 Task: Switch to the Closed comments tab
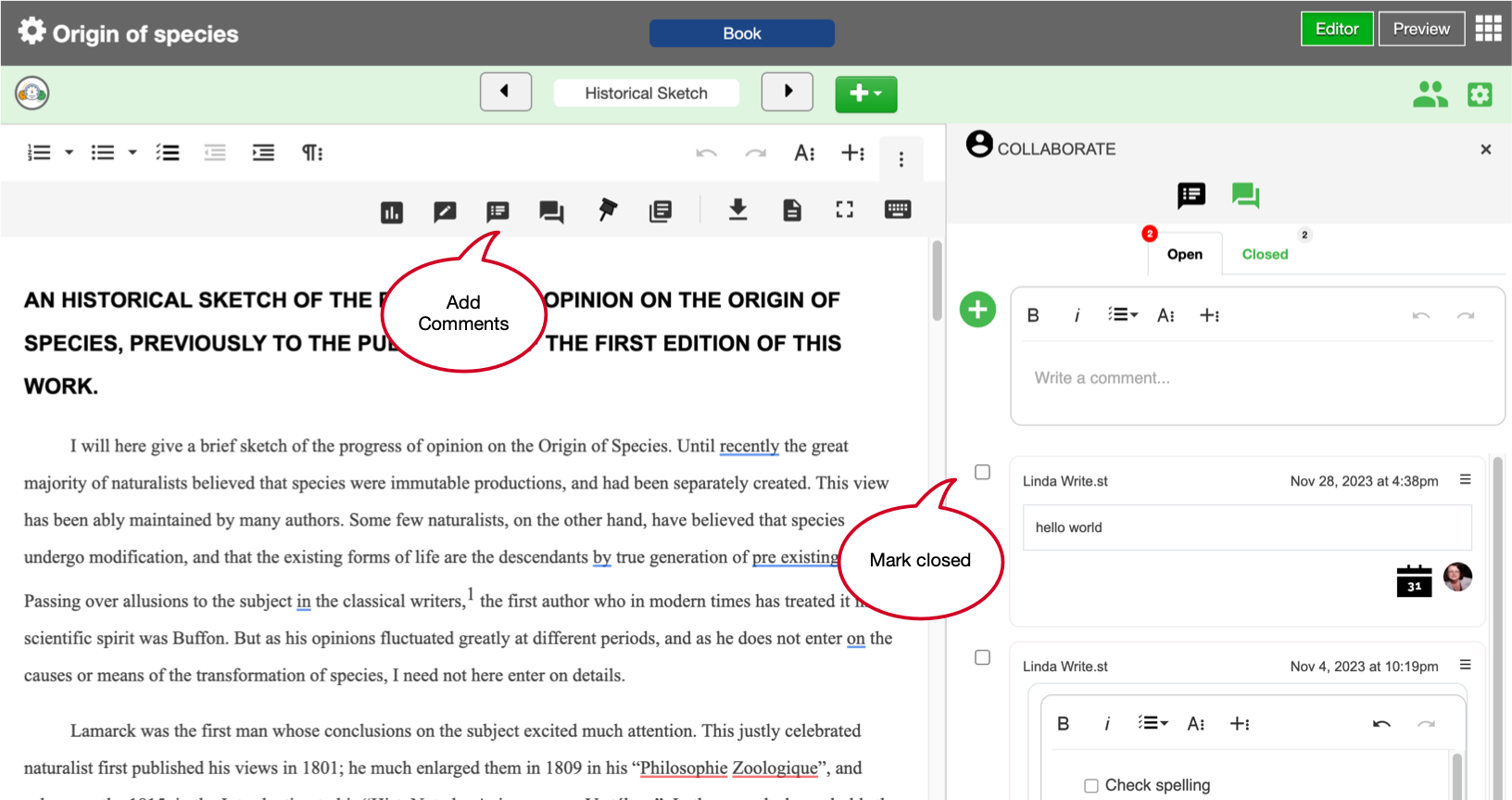tap(1265, 254)
